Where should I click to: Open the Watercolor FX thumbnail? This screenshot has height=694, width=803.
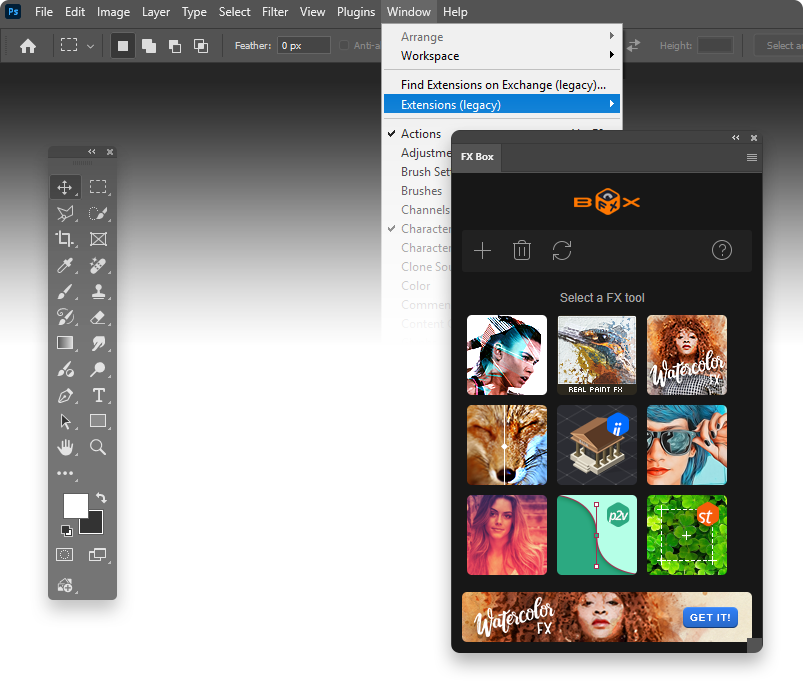(687, 355)
